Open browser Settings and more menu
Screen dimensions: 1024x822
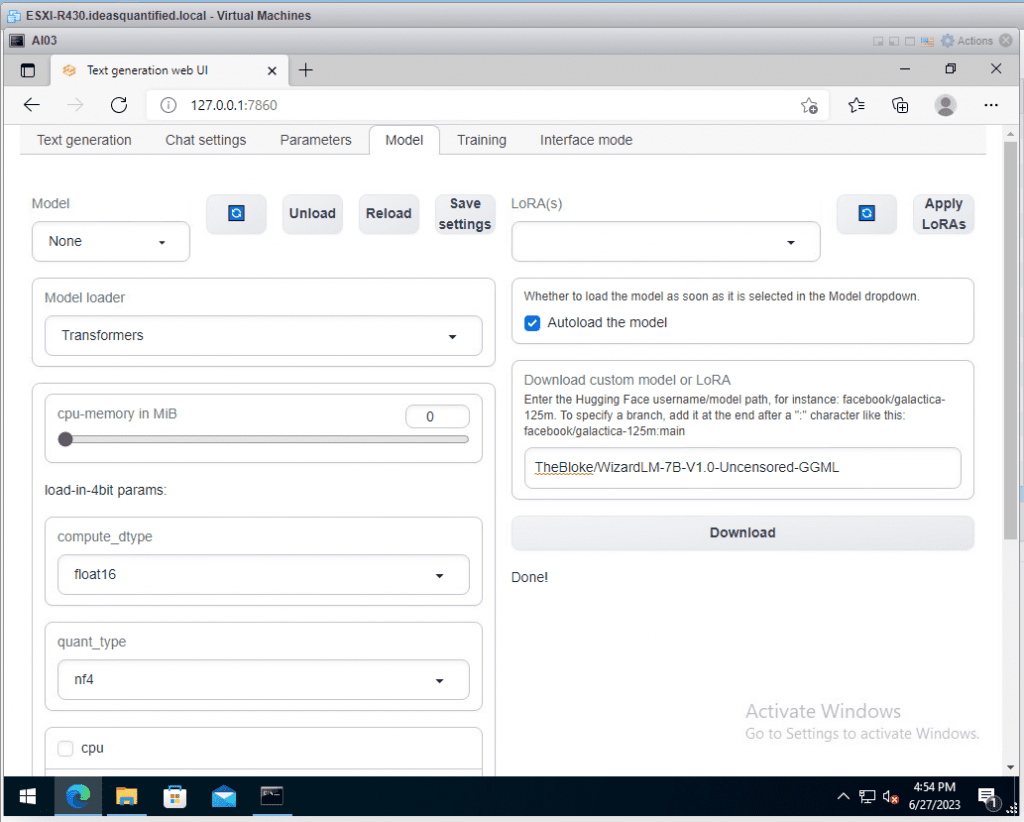pos(991,105)
